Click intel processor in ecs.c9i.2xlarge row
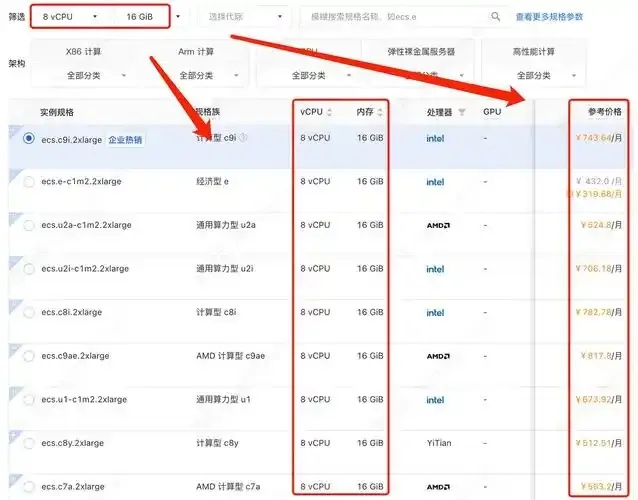This screenshot has width=638, height=500. click(x=435, y=138)
